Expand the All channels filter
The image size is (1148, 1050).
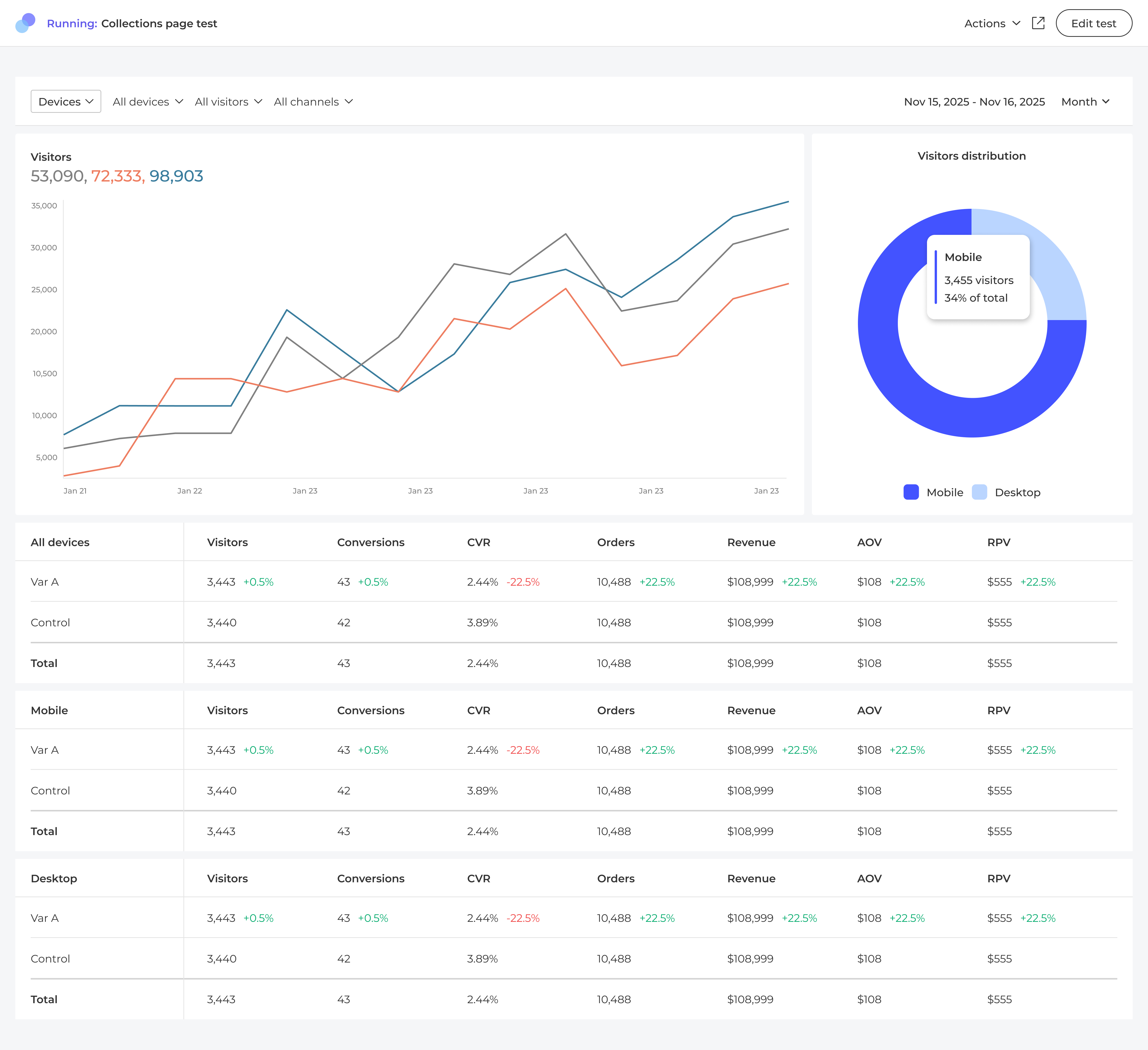tap(313, 101)
